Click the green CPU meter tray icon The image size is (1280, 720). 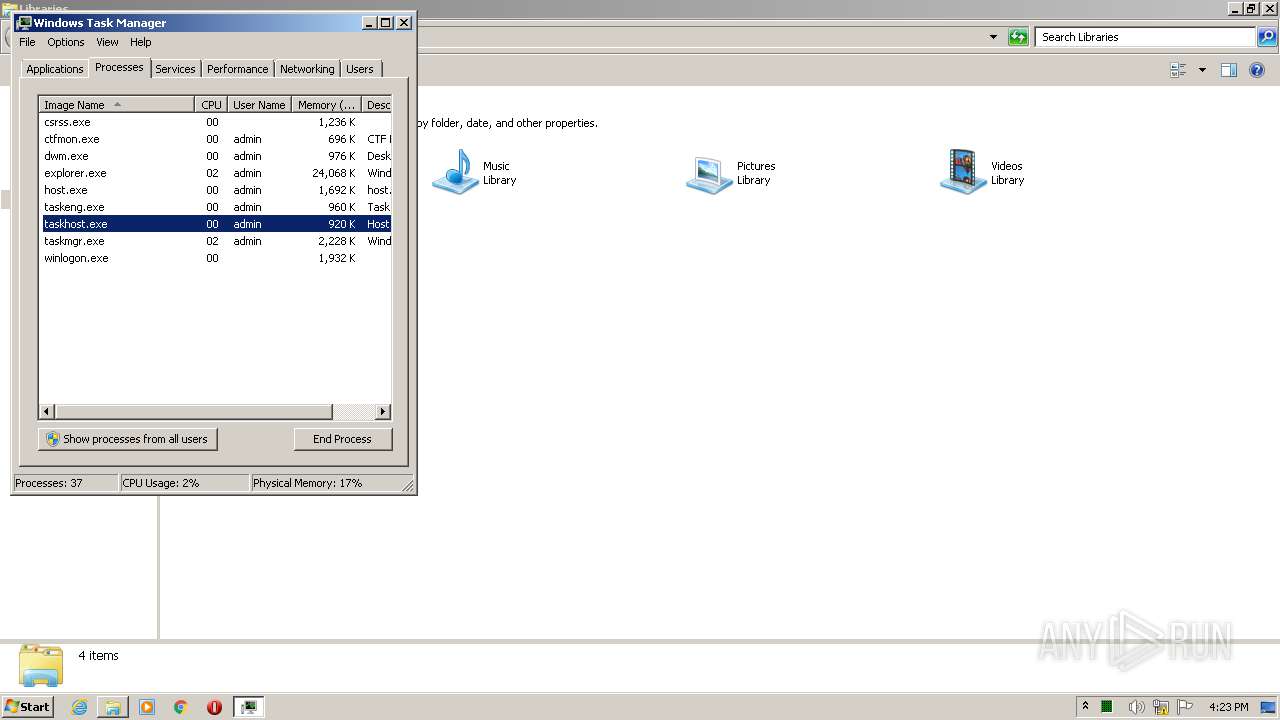pyautogui.click(x=1107, y=707)
